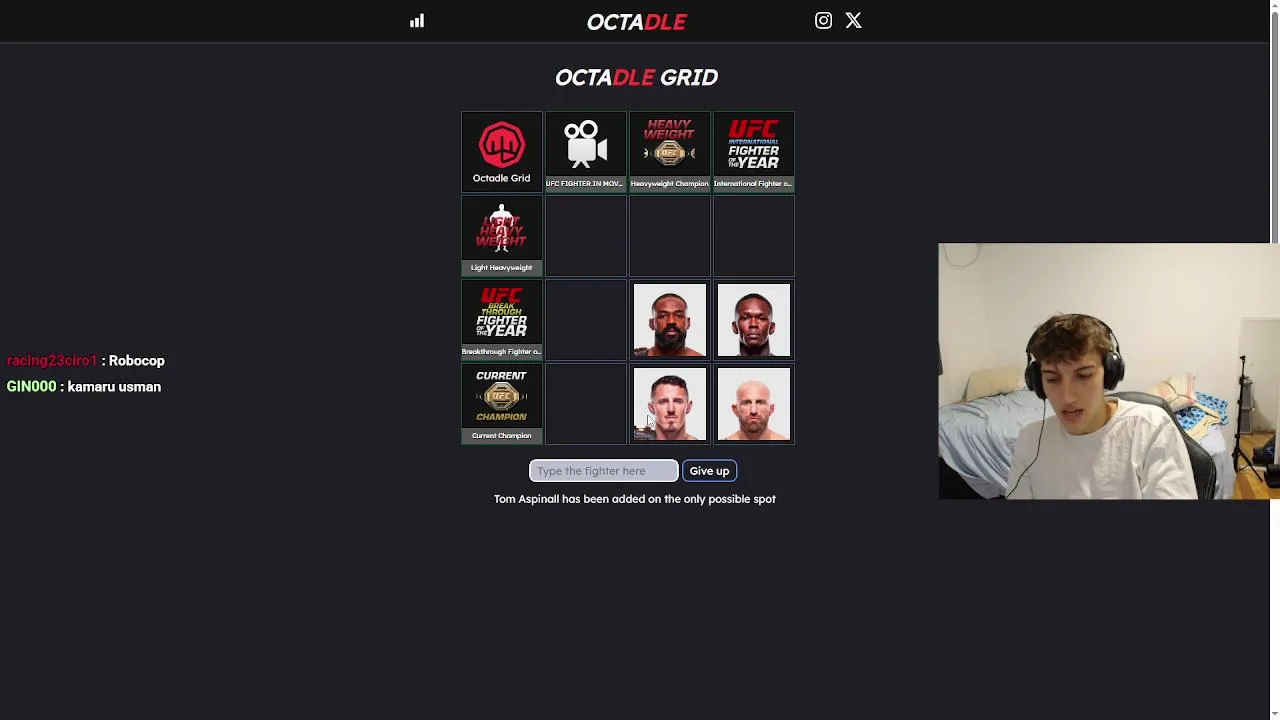Click the OCTADLE GRID heading
This screenshot has height=720, width=1280.
coord(636,77)
